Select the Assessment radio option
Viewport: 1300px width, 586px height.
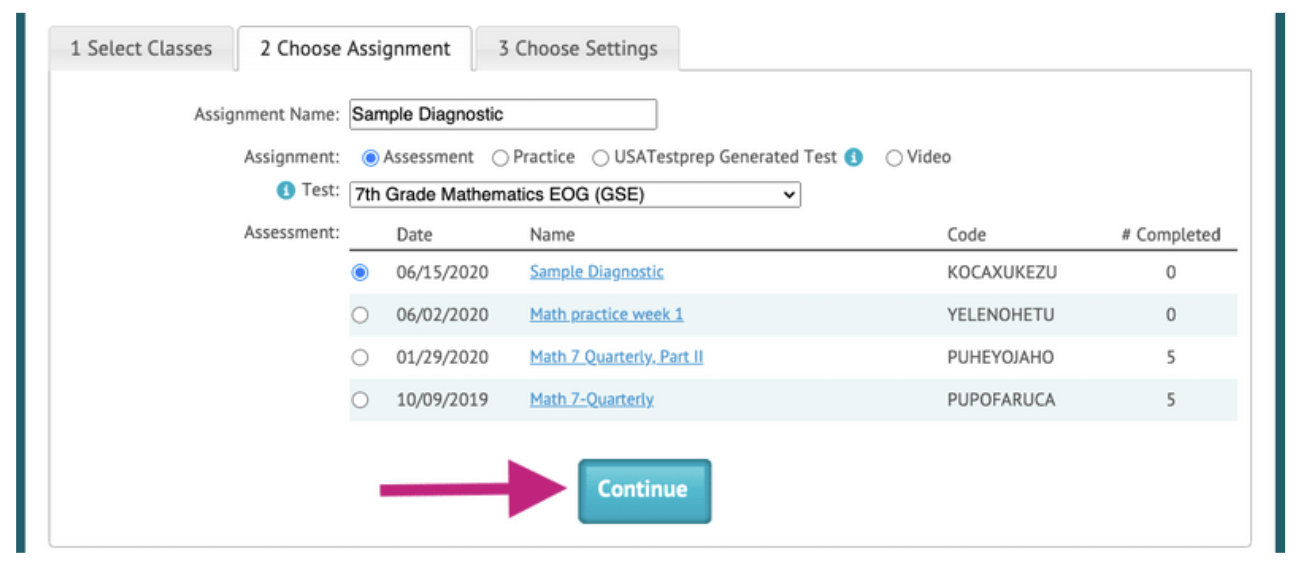coord(370,158)
